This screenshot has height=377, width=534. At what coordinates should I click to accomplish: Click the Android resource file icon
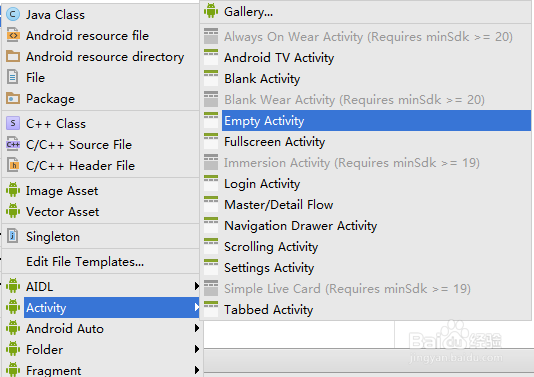[x=13, y=35]
